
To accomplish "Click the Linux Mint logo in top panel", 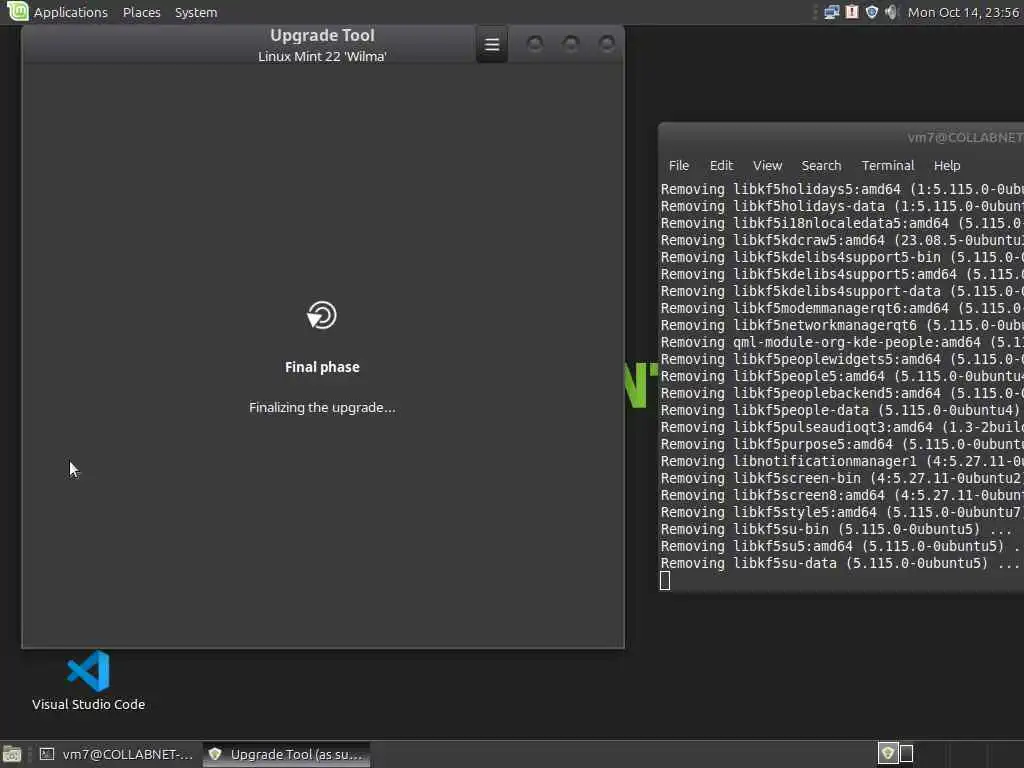I will [x=17, y=11].
